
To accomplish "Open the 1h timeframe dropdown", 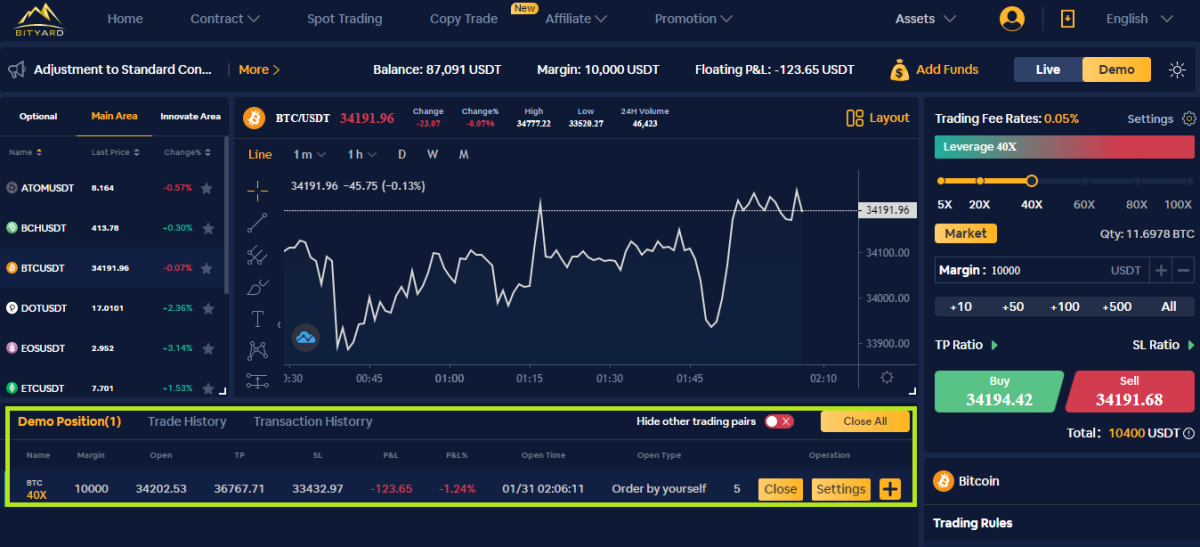I will (x=361, y=154).
